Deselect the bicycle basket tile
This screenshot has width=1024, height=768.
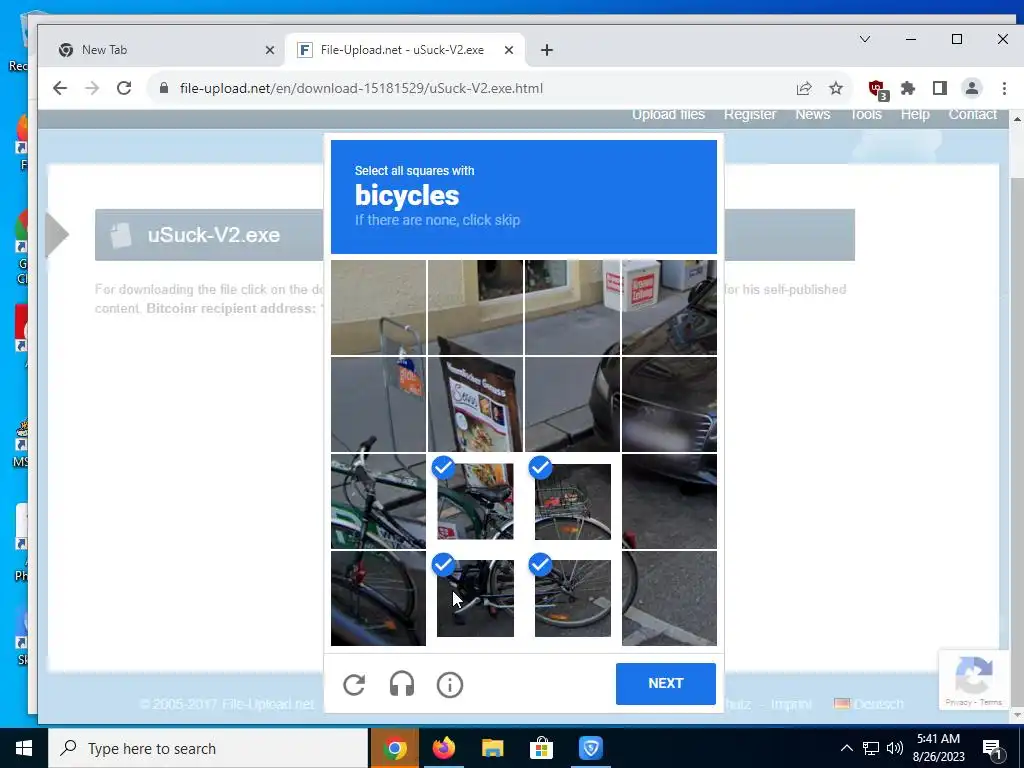(572, 501)
